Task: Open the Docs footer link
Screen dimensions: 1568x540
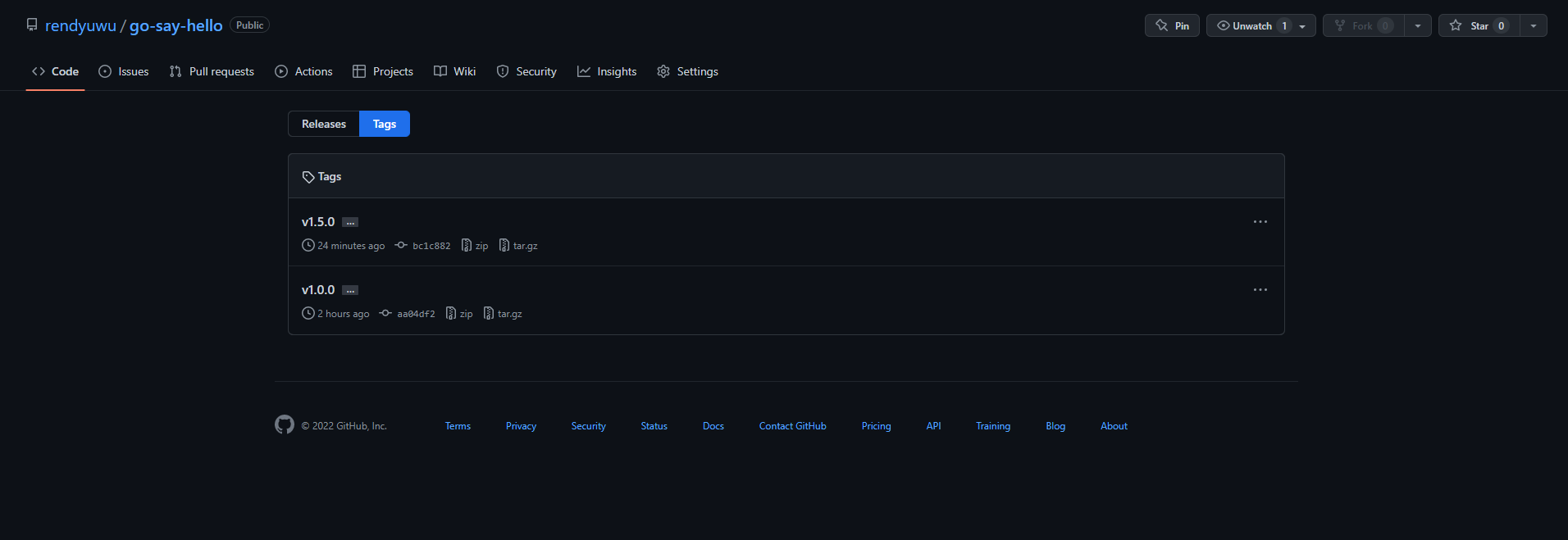Action: click(713, 426)
